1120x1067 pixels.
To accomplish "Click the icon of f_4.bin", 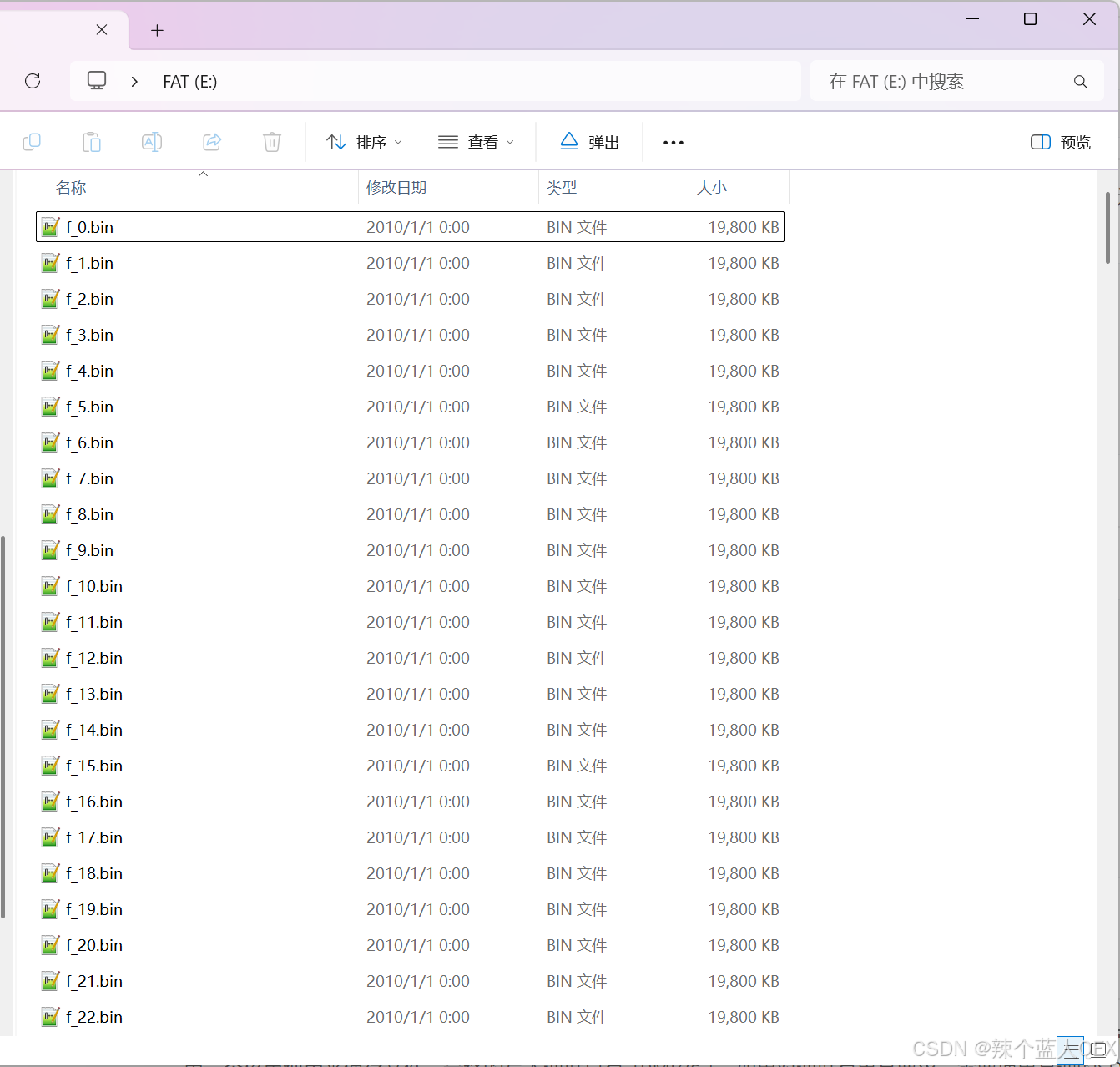I will tap(51, 371).
